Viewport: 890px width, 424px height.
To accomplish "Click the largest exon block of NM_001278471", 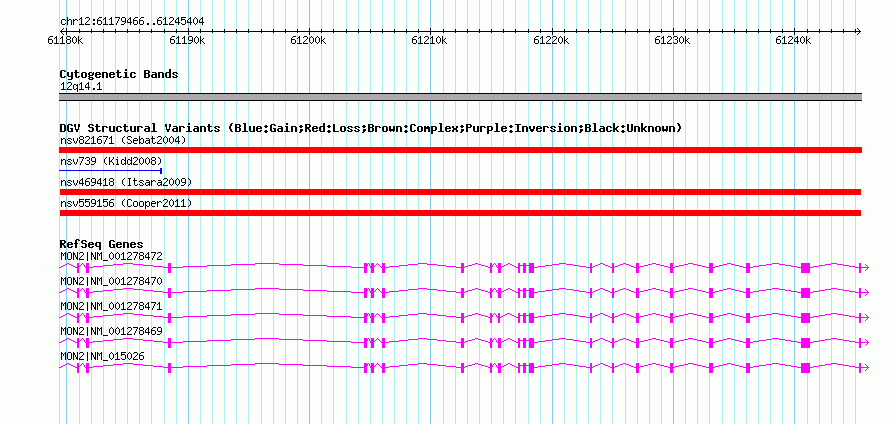I will click(x=805, y=318).
